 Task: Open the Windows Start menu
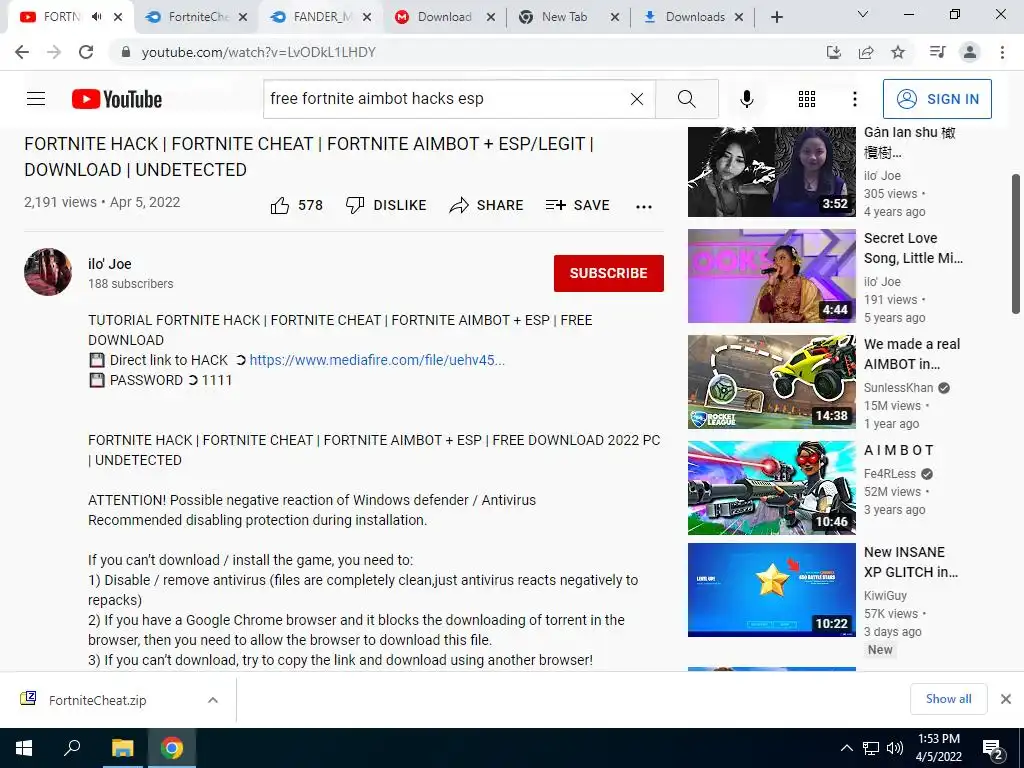(x=24, y=748)
